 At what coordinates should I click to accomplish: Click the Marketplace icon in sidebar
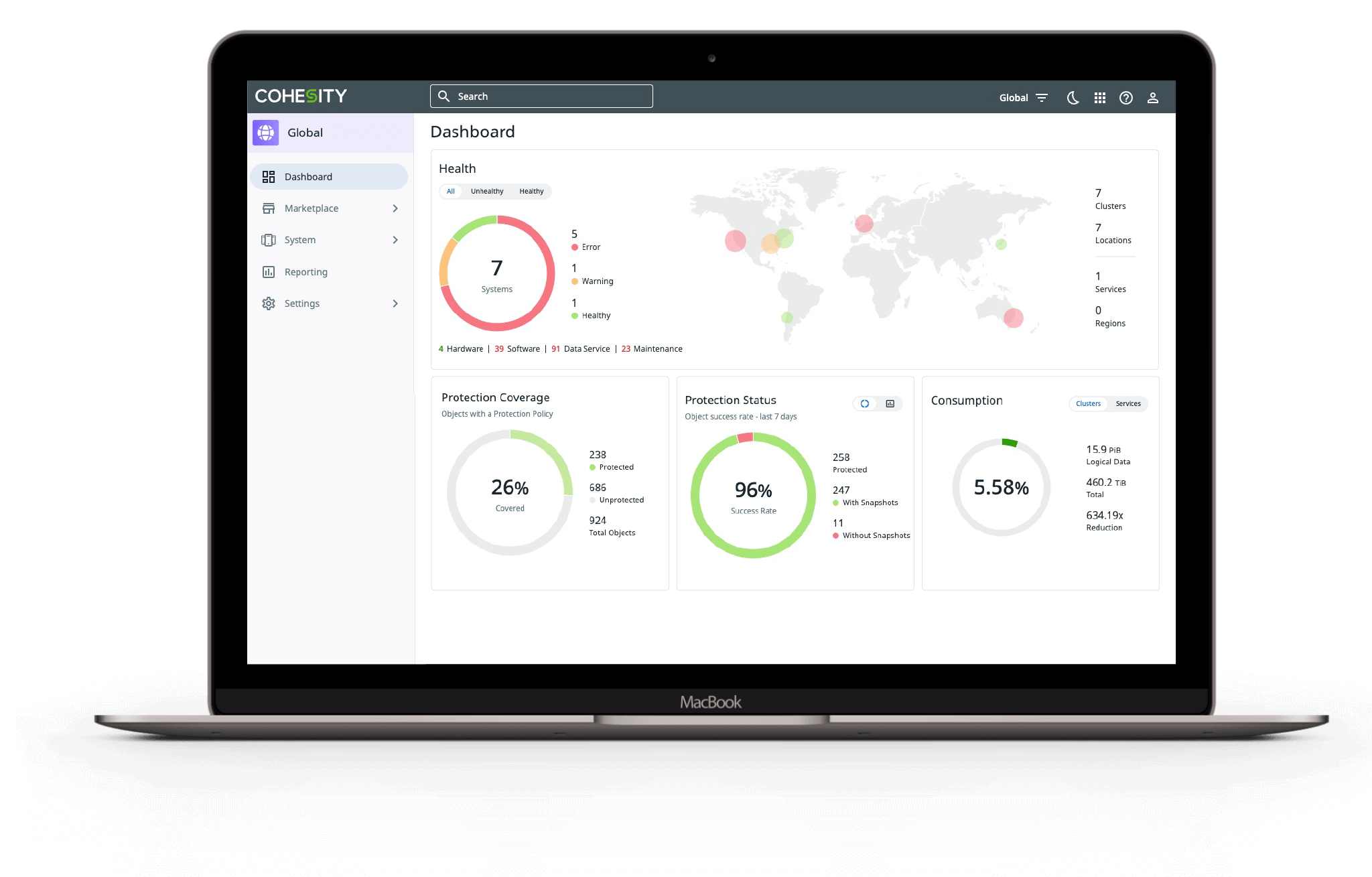point(268,208)
